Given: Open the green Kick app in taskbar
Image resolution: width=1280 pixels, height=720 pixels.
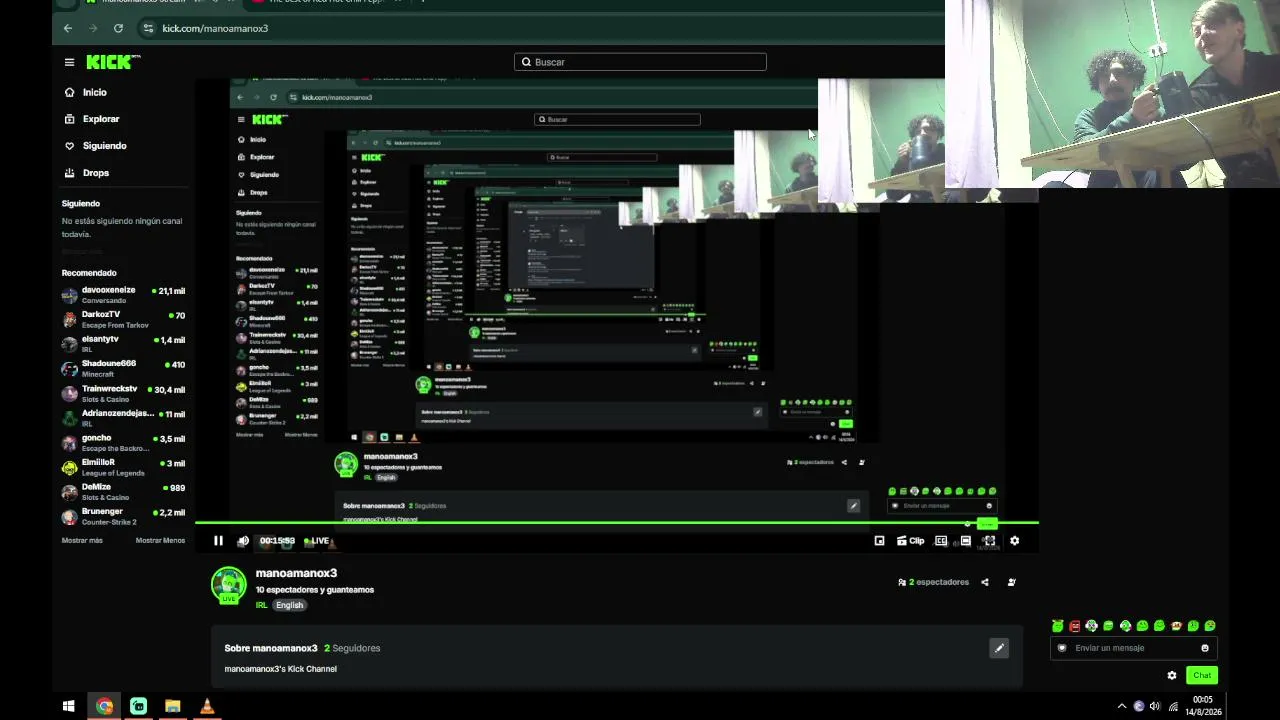Looking at the screenshot, I should (138, 706).
